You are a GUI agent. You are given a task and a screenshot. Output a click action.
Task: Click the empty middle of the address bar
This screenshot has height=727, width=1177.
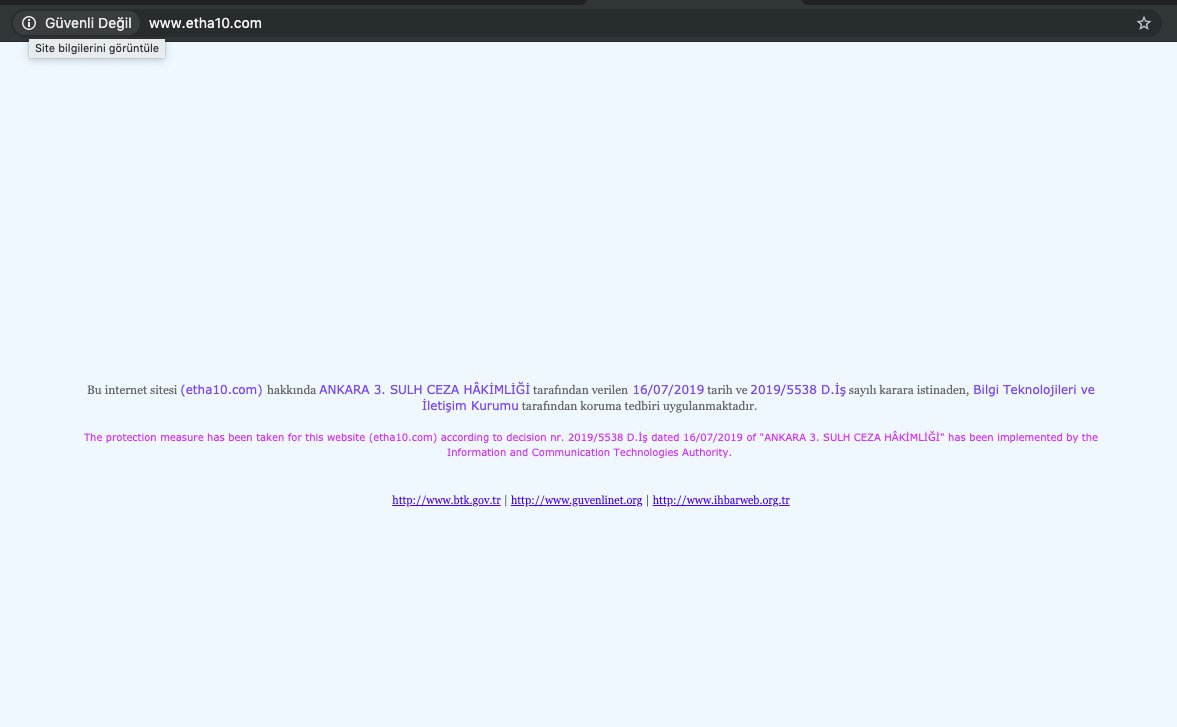(700, 23)
